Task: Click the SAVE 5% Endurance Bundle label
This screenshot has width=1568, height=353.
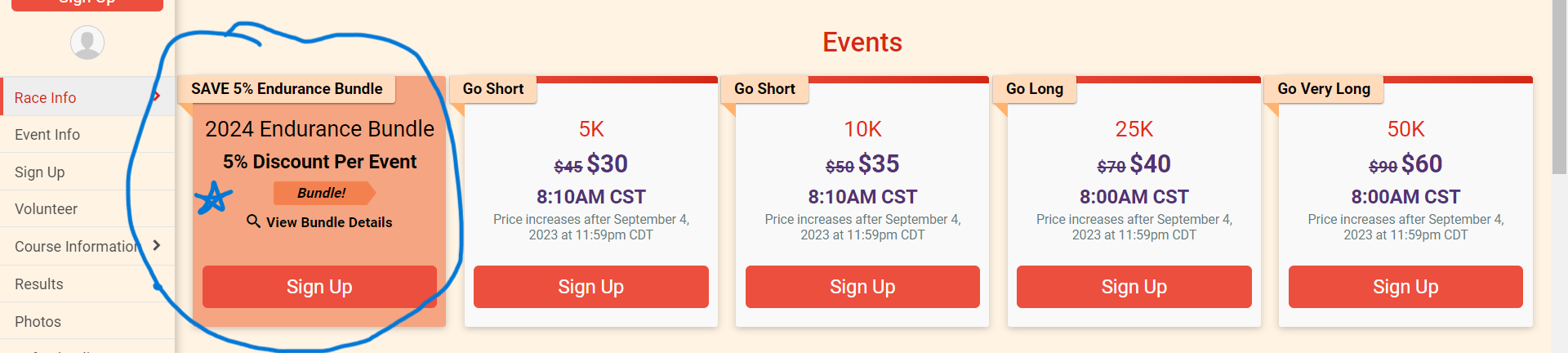Action: coord(287,89)
